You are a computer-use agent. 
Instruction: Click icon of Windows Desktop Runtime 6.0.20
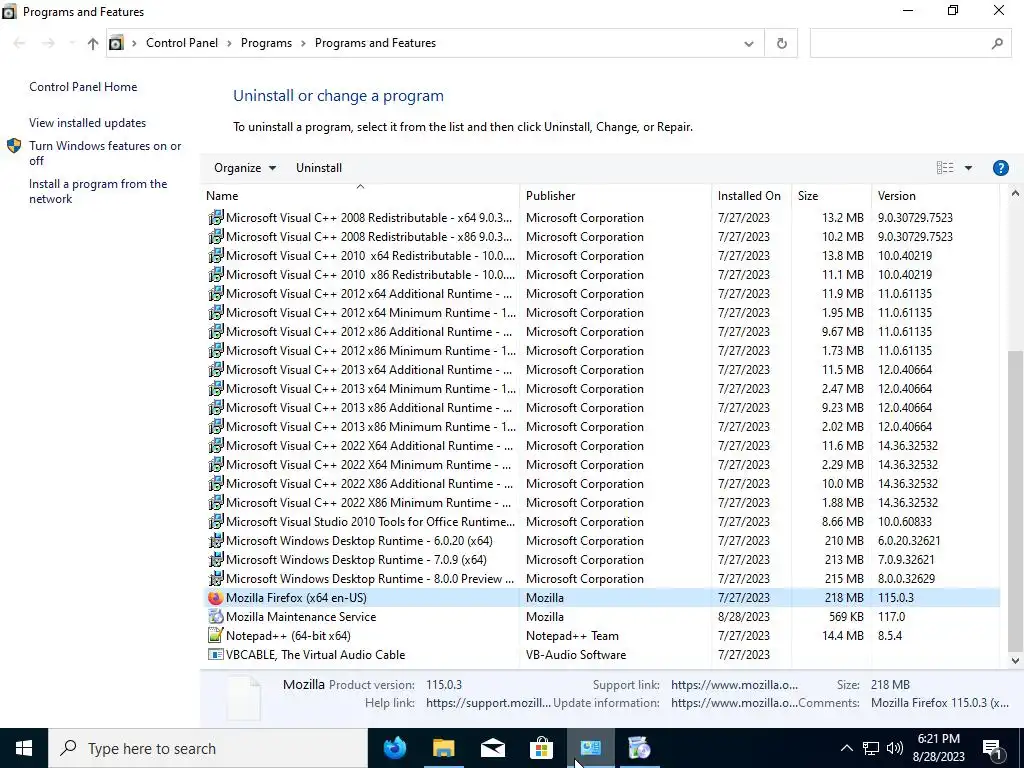(216, 541)
